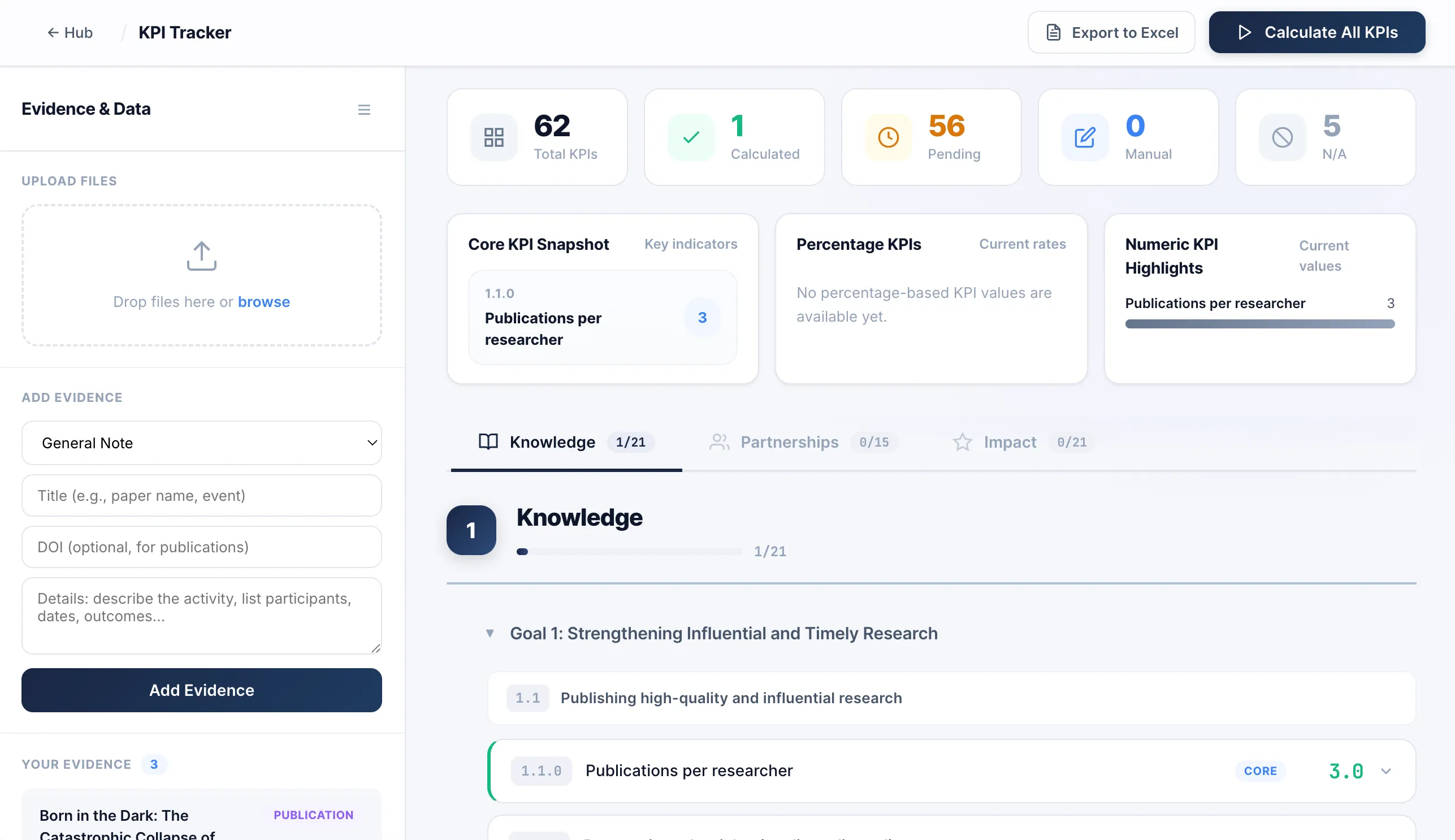Image resolution: width=1455 pixels, height=840 pixels.
Task: Click the Manual edit pencil icon
Action: [1085, 137]
